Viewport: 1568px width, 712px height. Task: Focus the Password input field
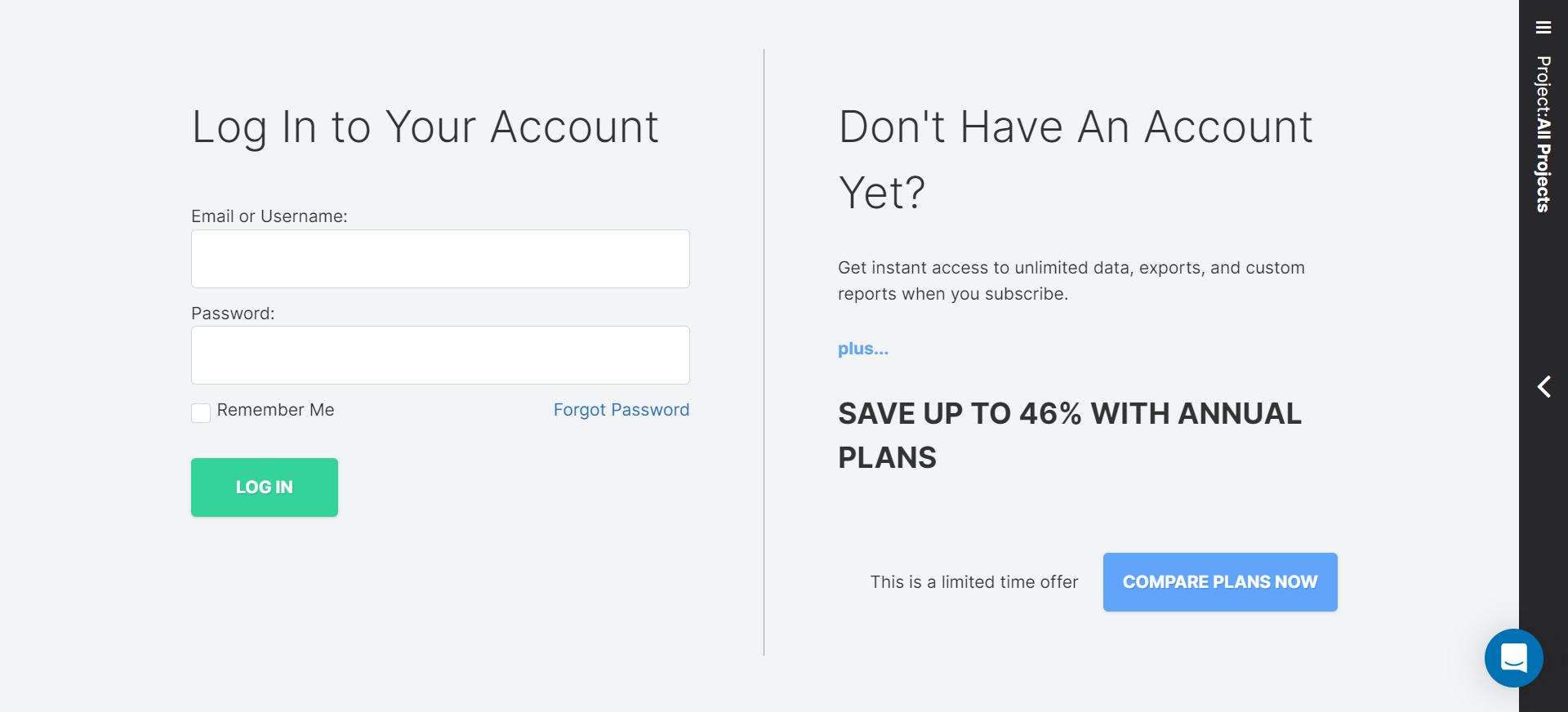(x=440, y=355)
